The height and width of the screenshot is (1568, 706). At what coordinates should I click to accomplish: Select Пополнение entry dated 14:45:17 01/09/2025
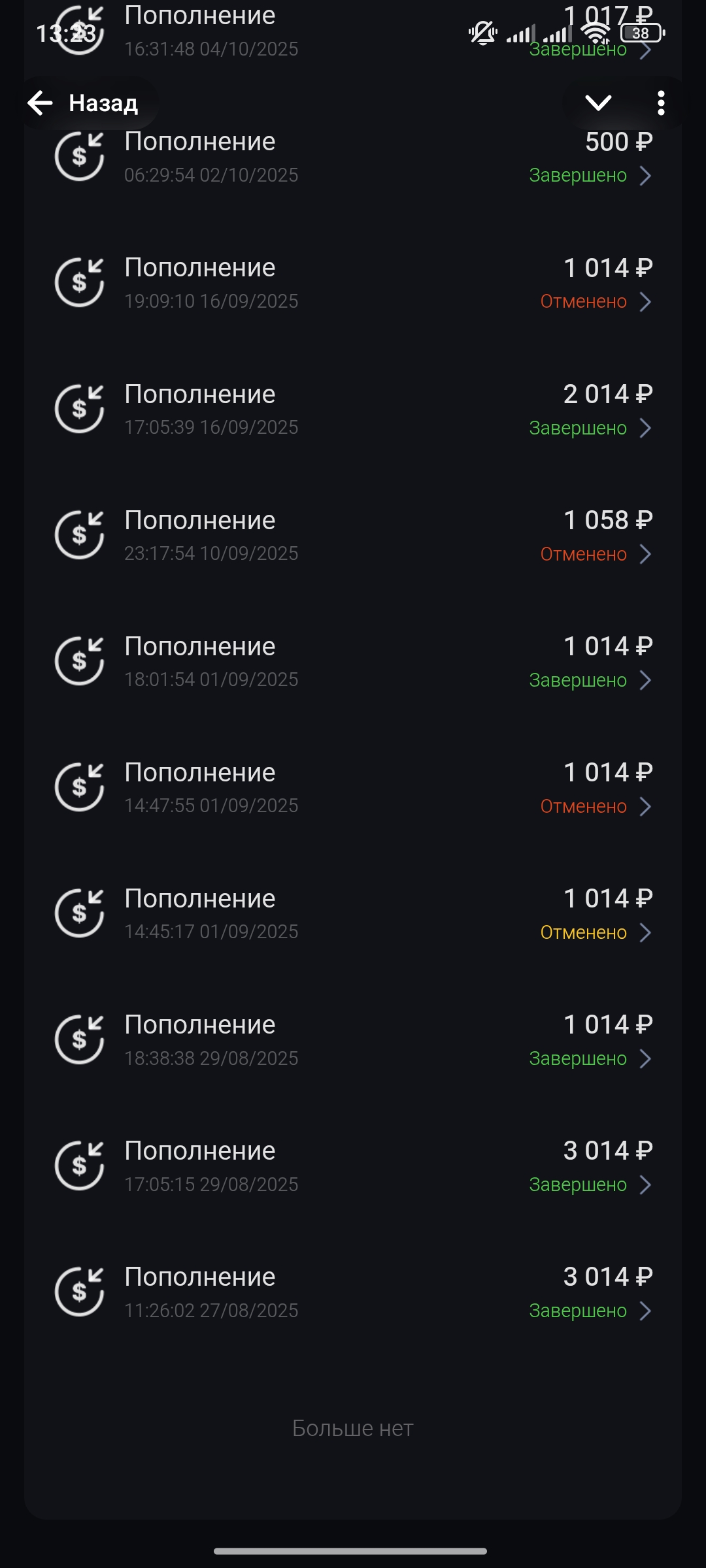coord(200,899)
